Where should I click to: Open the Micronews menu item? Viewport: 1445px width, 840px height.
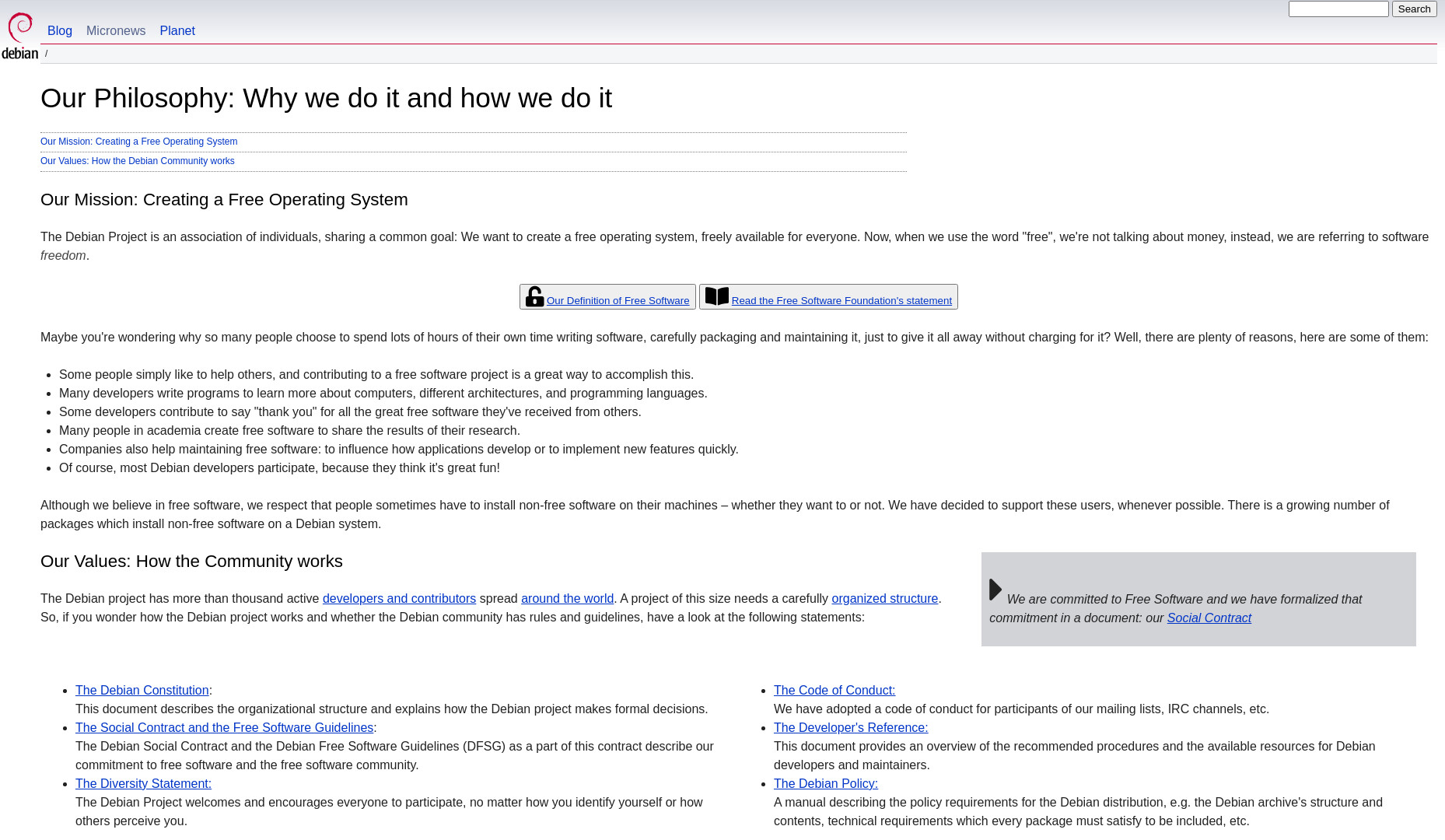pos(116,31)
